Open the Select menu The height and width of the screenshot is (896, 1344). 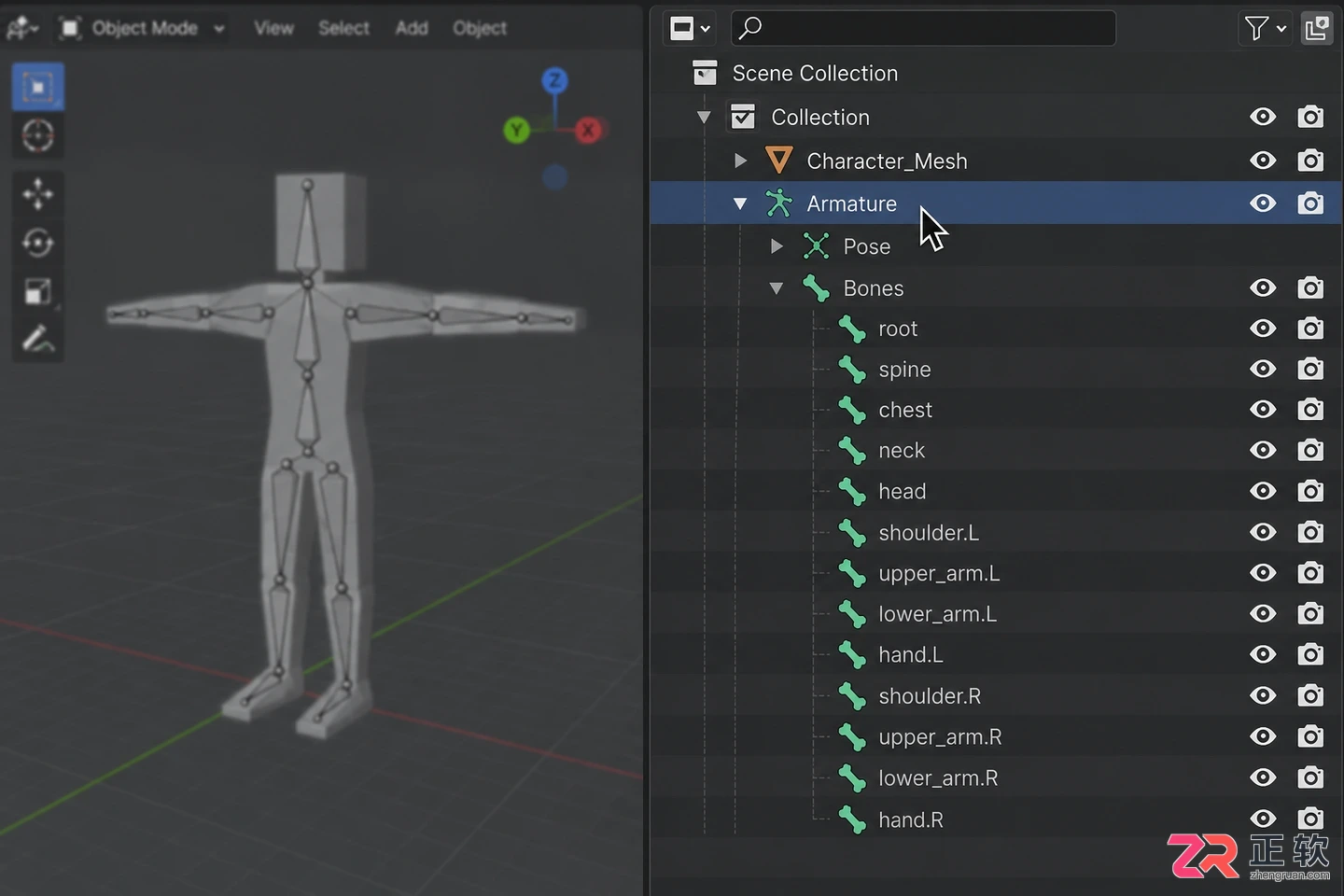pos(343,28)
